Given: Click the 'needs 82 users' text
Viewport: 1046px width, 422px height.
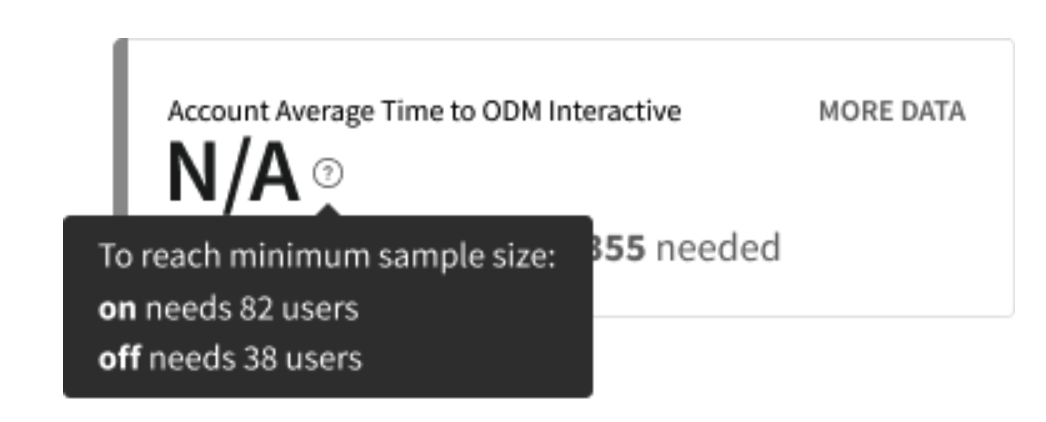Looking at the screenshot, I should [x=252, y=309].
